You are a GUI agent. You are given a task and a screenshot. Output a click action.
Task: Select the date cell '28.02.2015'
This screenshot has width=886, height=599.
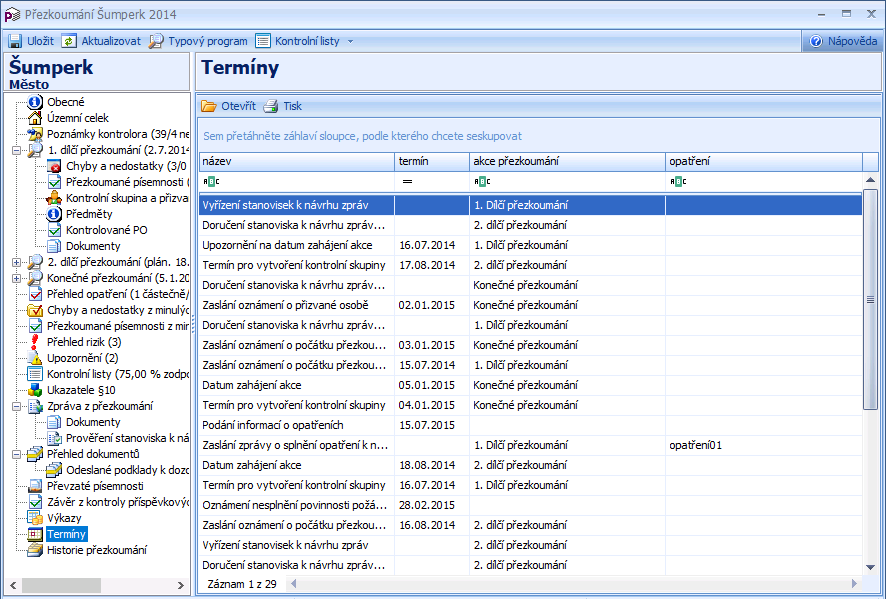[x=432, y=505]
